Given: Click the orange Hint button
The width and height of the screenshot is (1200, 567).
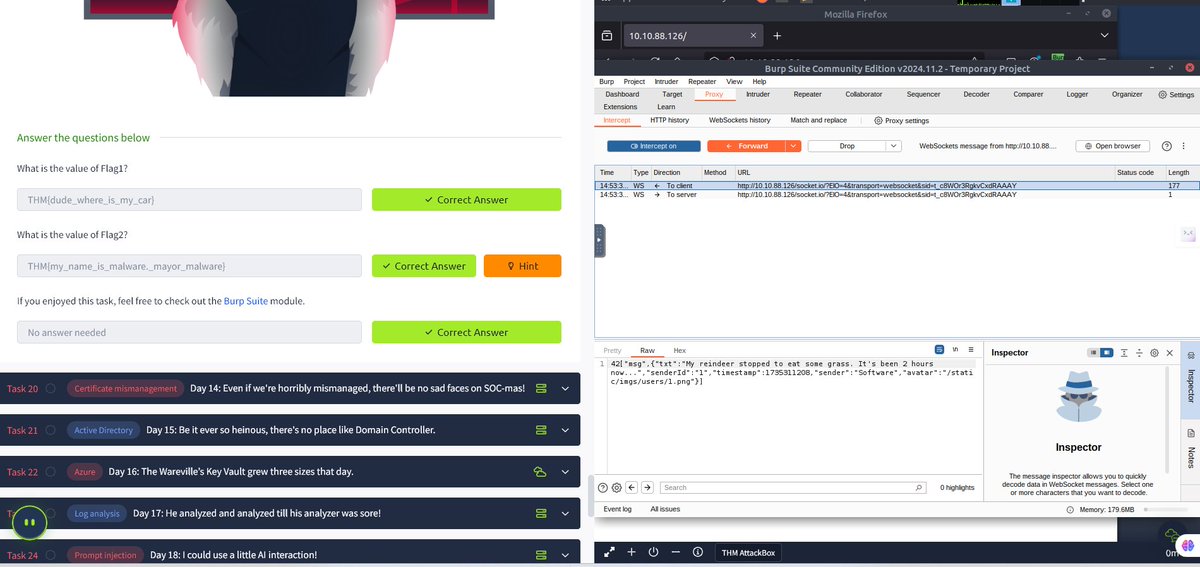Looking at the screenshot, I should click(522, 266).
